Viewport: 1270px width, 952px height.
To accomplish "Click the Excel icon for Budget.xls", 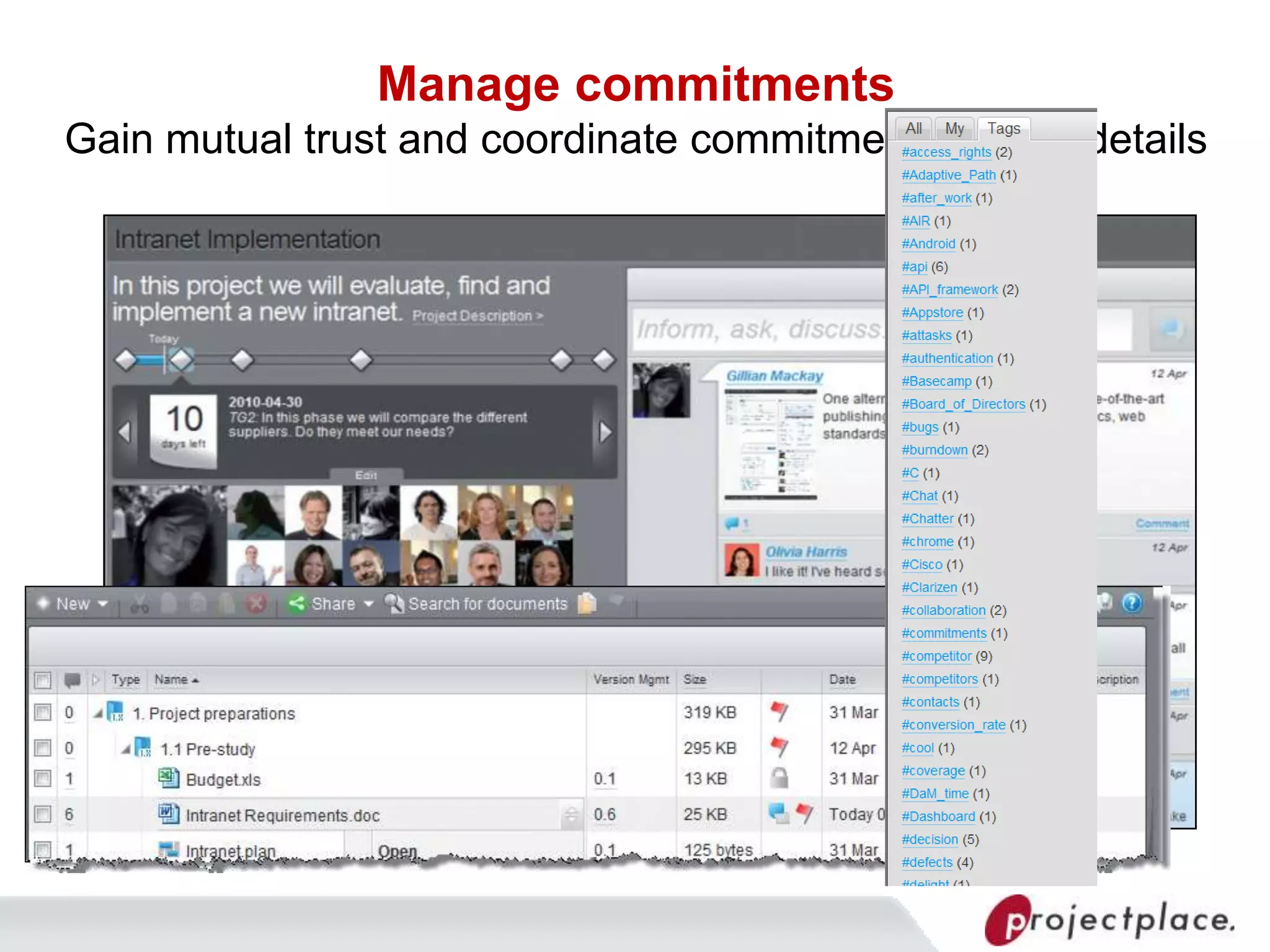I will coord(168,778).
